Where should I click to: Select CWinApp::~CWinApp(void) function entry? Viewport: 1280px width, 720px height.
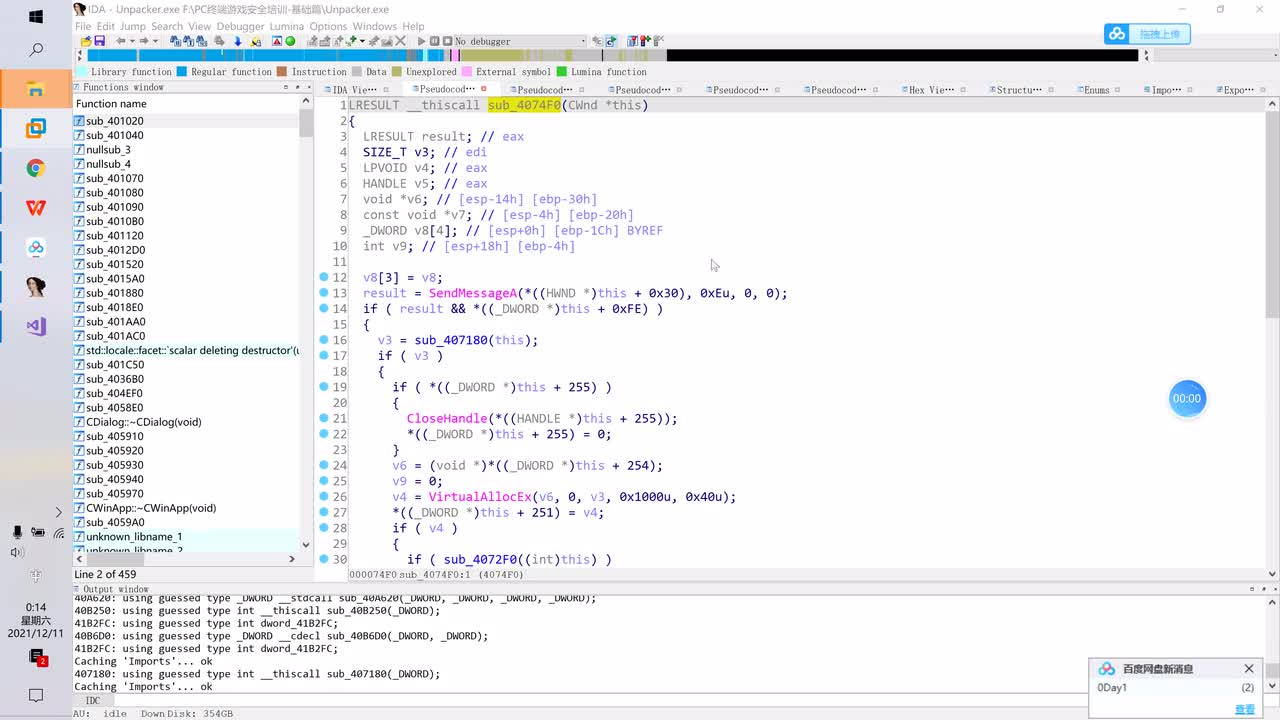(187, 508)
